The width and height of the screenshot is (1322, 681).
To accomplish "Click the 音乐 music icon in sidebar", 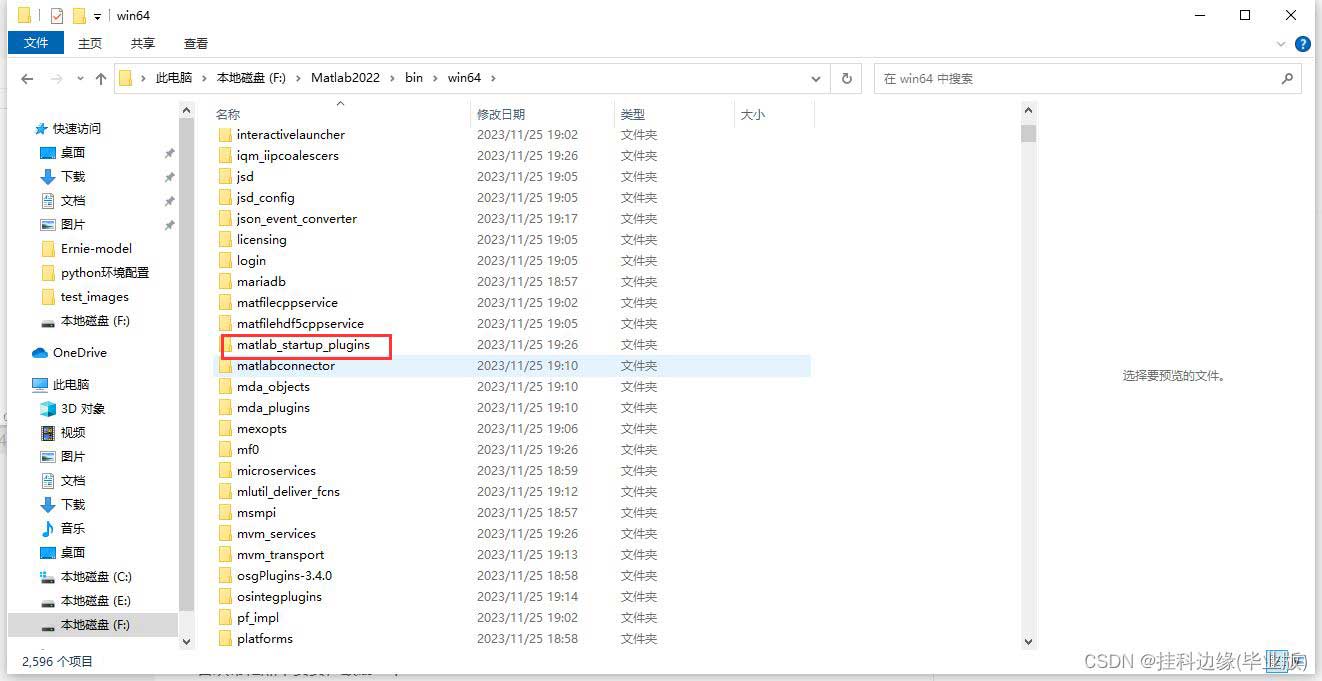I will coord(47,529).
